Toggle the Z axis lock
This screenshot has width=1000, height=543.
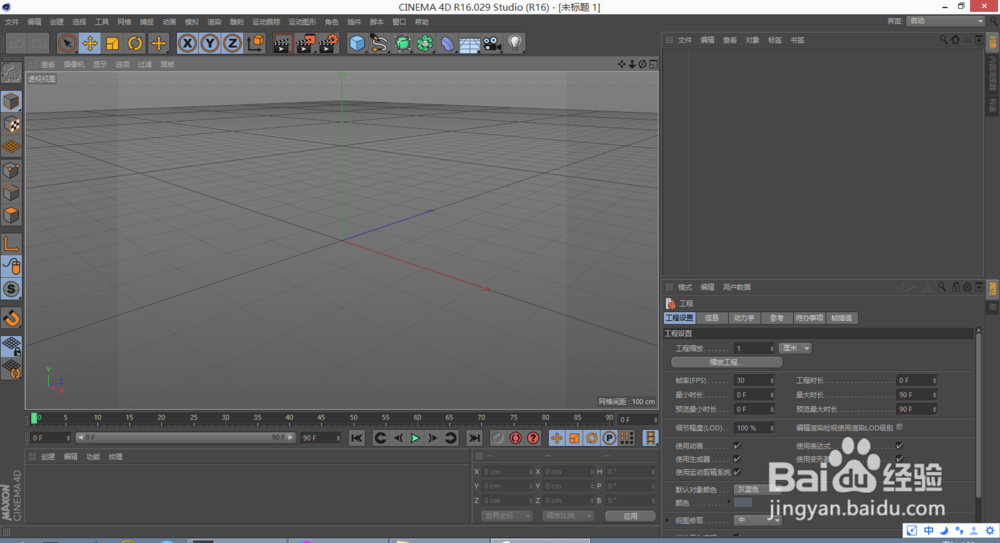coord(232,43)
